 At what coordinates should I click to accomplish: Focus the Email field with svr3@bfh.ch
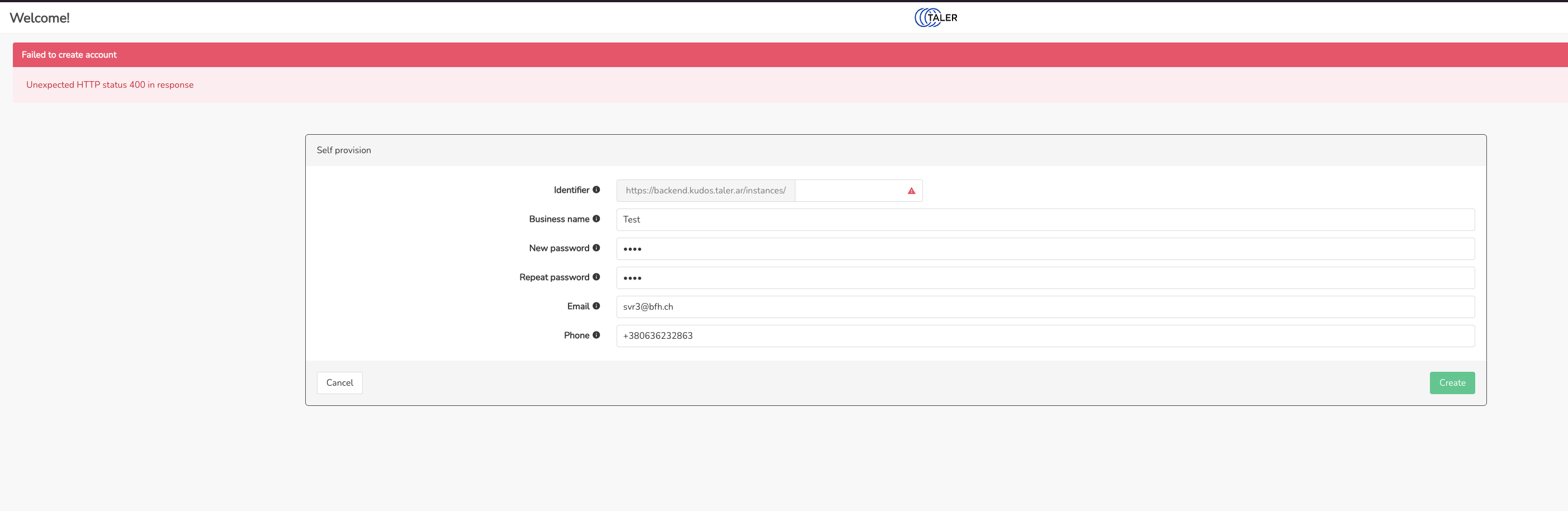pos(1045,306)
